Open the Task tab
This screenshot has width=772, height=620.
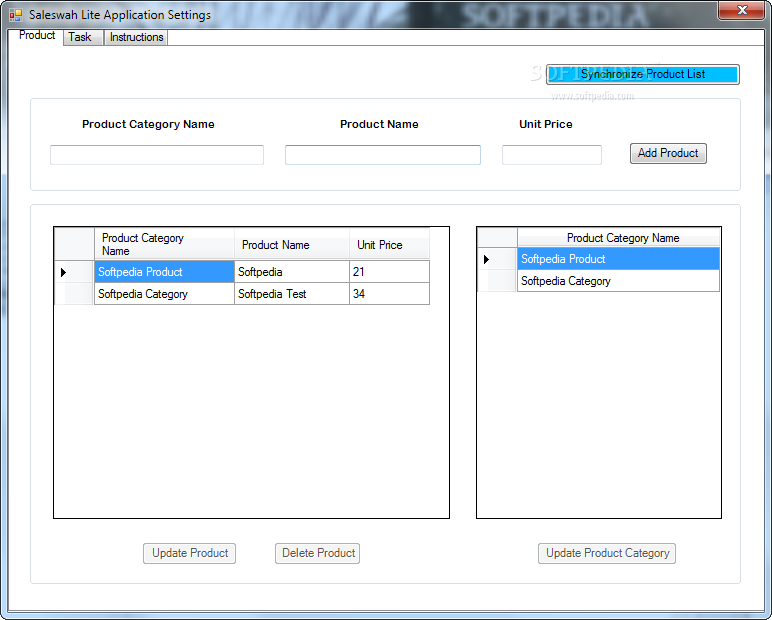83,37
